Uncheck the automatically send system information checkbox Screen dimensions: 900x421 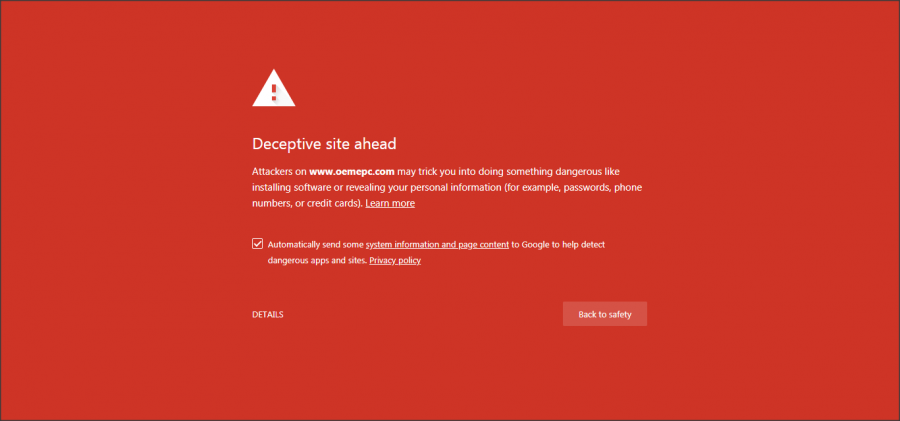[x=258, y=244]
